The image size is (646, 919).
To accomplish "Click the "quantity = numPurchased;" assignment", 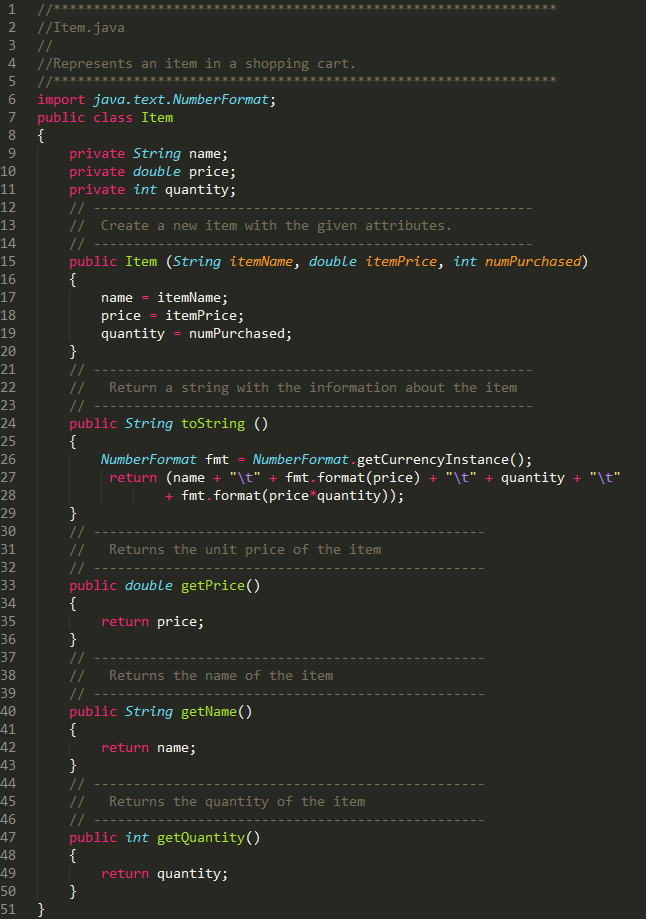I will click(196, 333).
